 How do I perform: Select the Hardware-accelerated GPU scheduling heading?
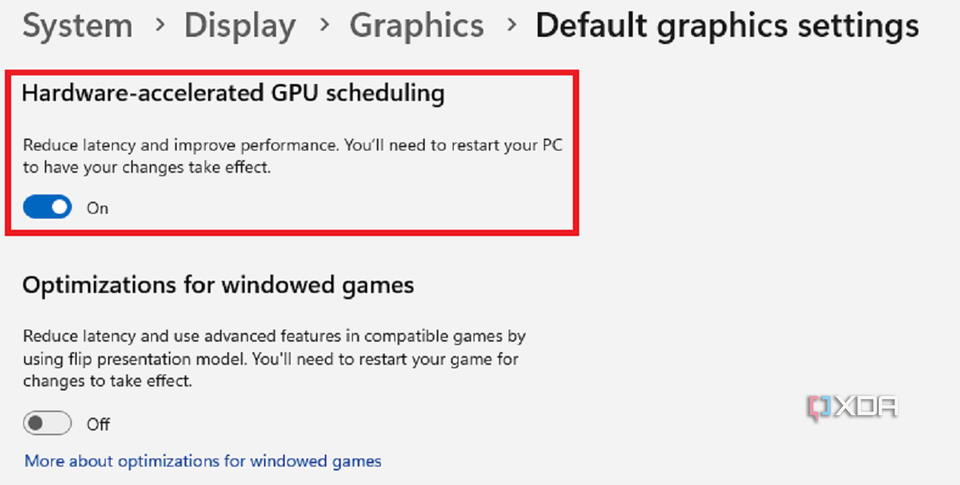click(233, 94)
